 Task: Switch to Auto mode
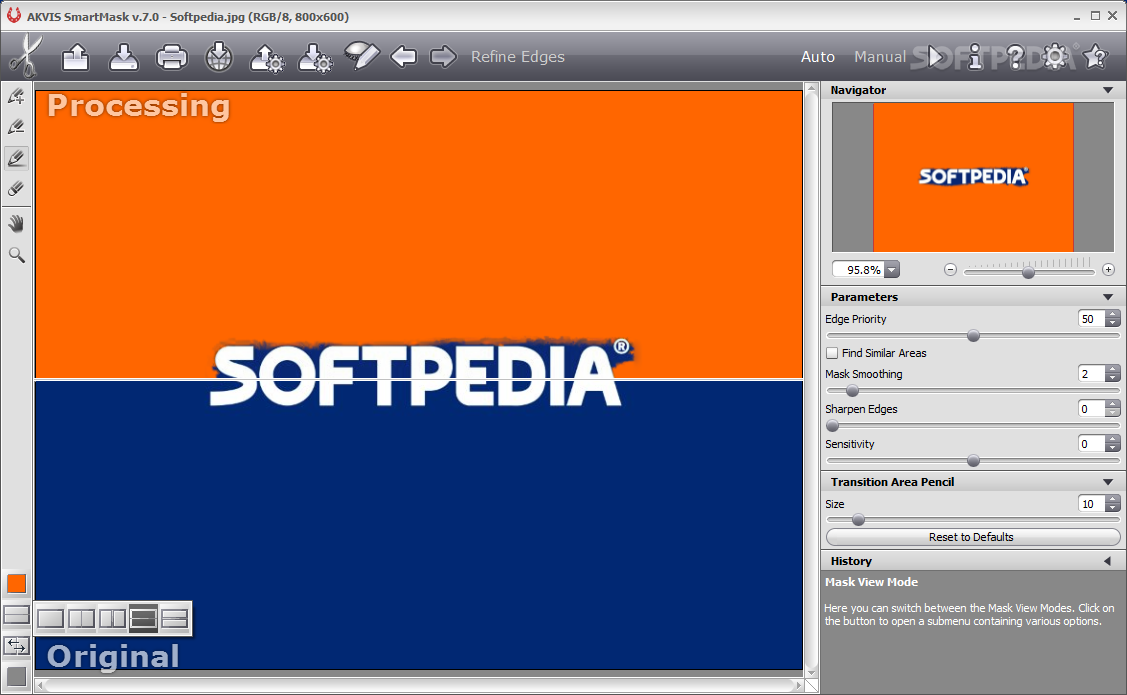pyautogui.click(x=818, y=57)
